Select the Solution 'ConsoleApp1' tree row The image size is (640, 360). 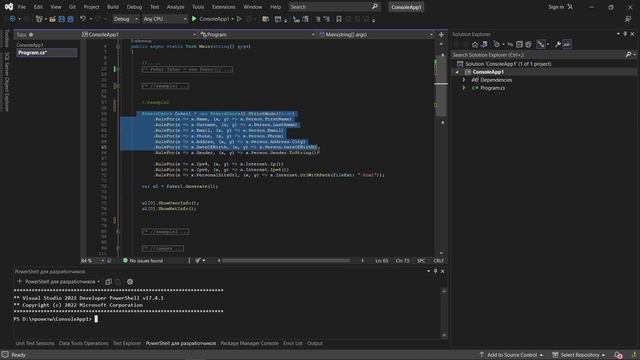[508, 64]
